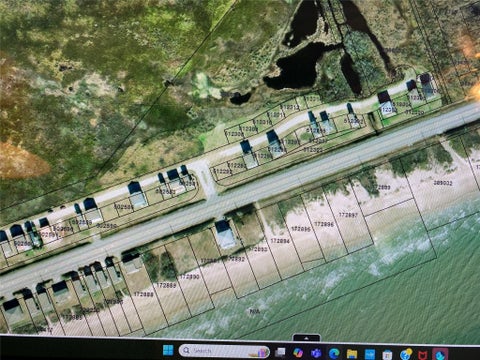Select parcel 172899 near the dunes
The height and width of the screenshot is (360, 480).
pyautogui.click(x=381, y=187)
